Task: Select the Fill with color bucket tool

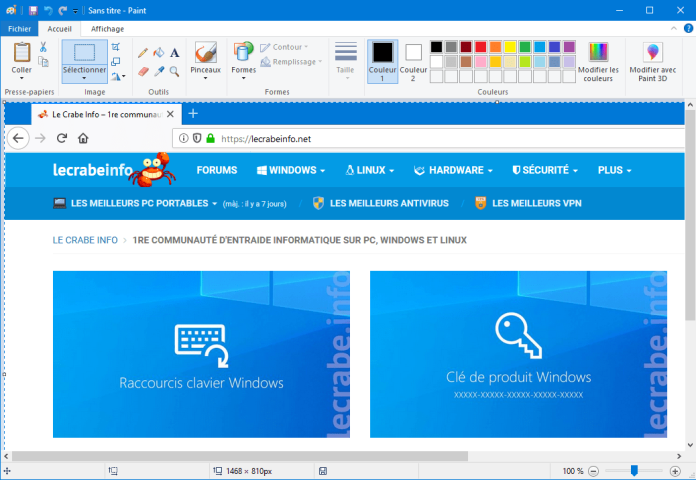Action: [158, 53]
